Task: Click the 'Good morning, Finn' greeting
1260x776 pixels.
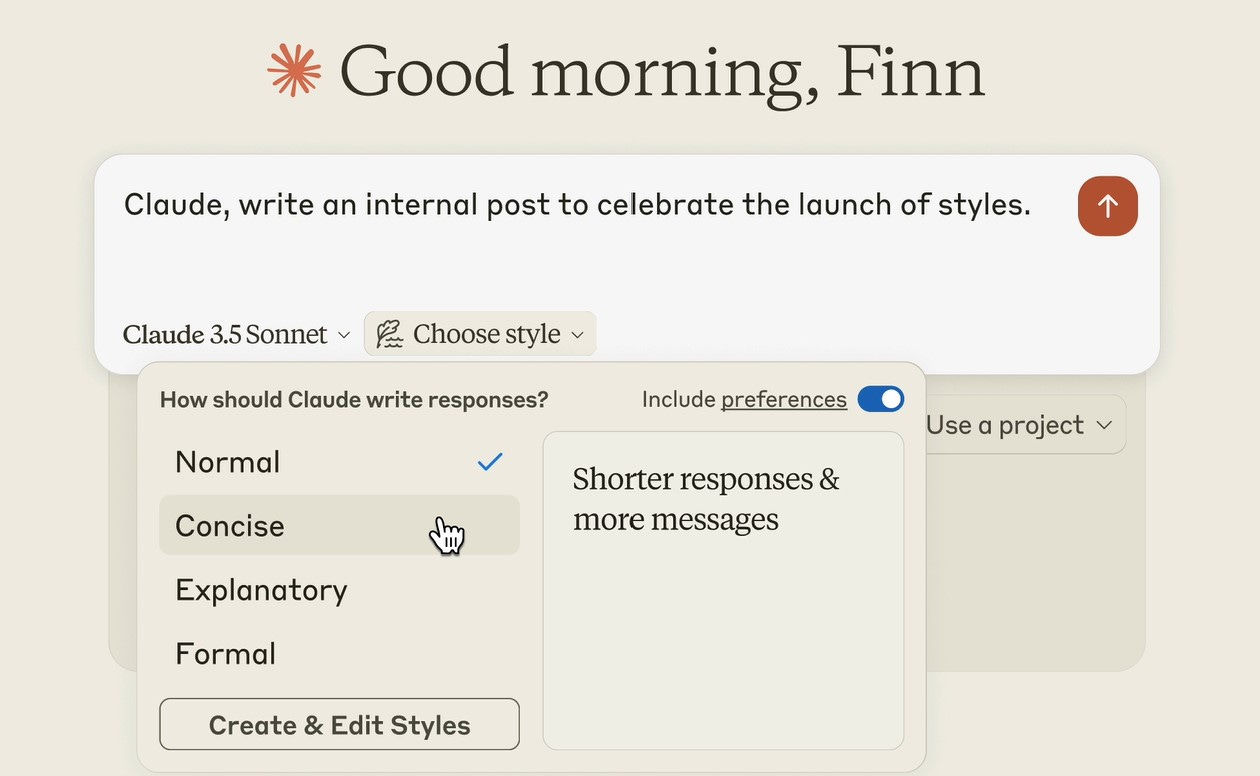Action: [x=662, y=72]
